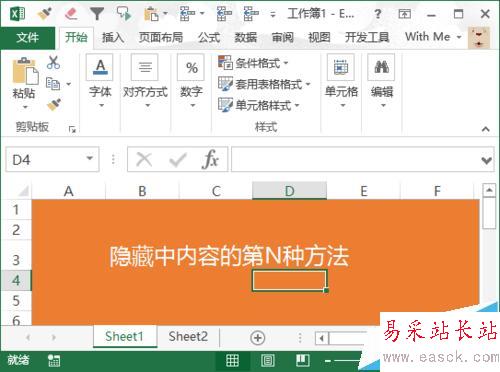Expand the Name Box dropdown arrow
Screen dimensions: 500x372
tap(89, 158)
